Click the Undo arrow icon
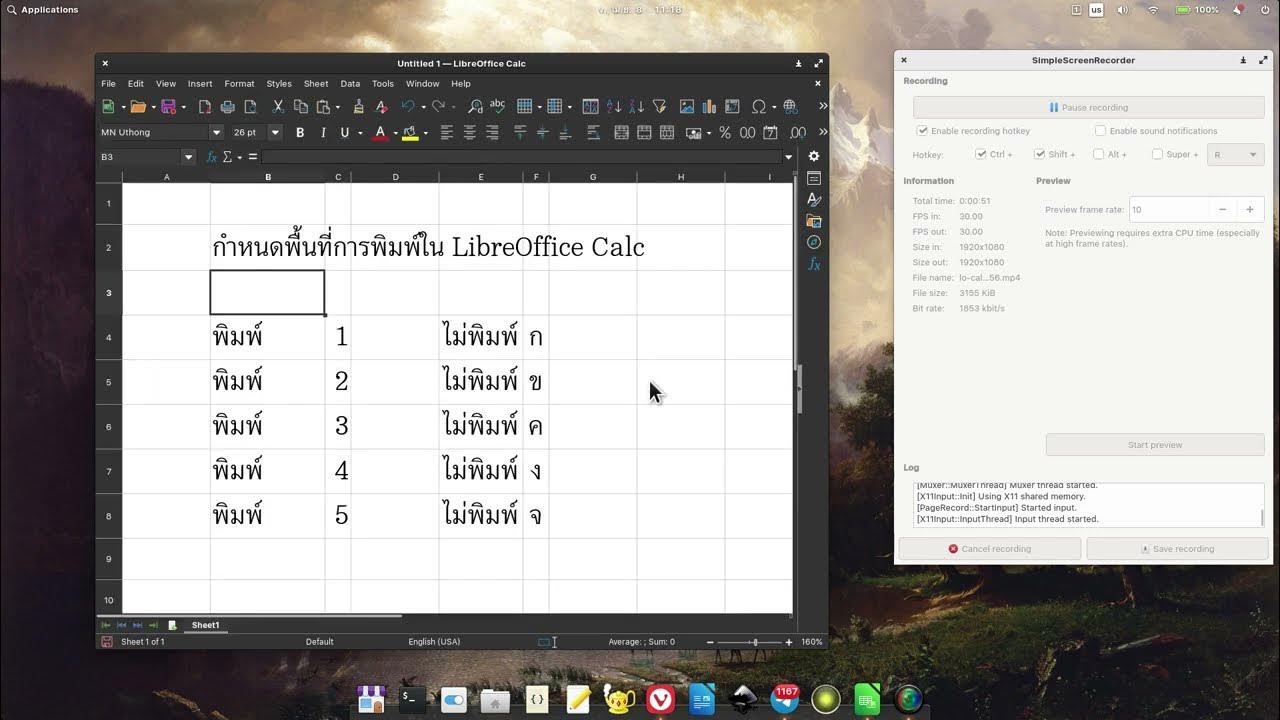 click(408, 106)
